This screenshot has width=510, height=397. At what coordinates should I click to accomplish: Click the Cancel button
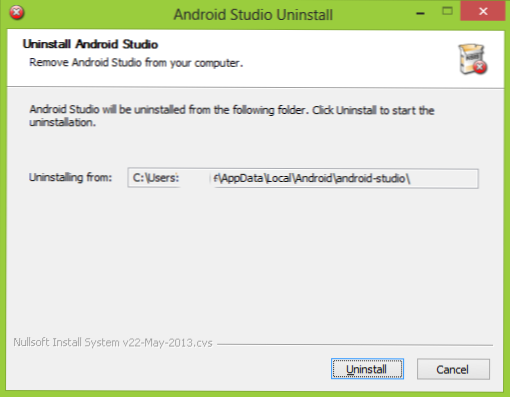tap(453, 369)
